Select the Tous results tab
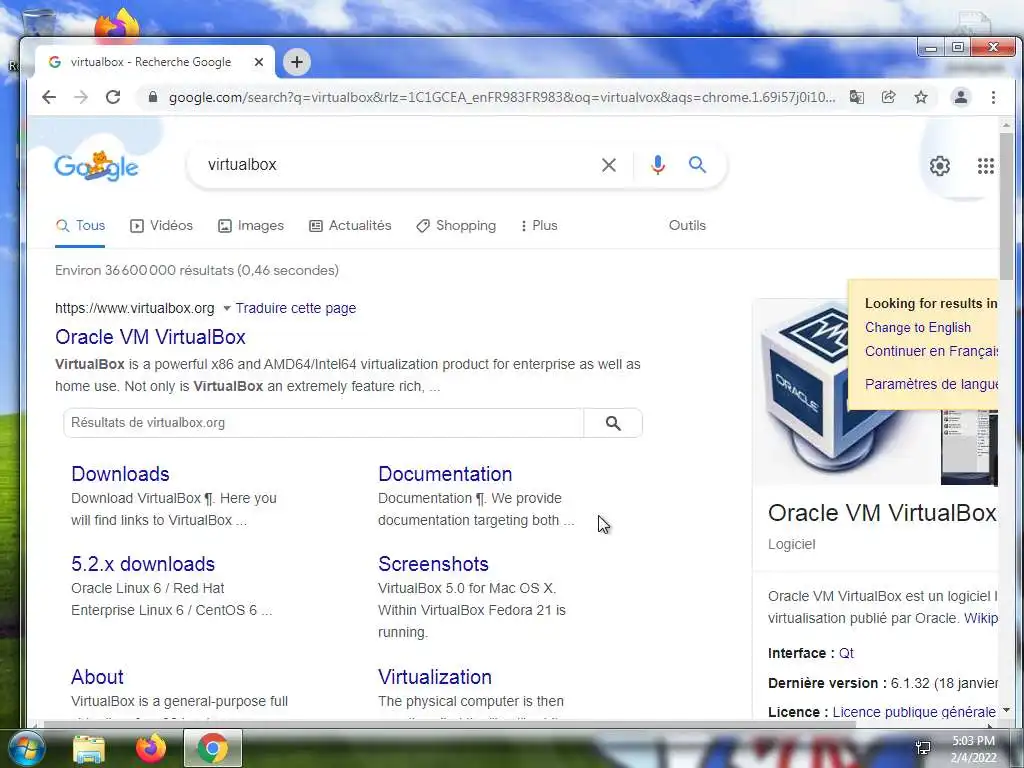 [x=80, y=226]
